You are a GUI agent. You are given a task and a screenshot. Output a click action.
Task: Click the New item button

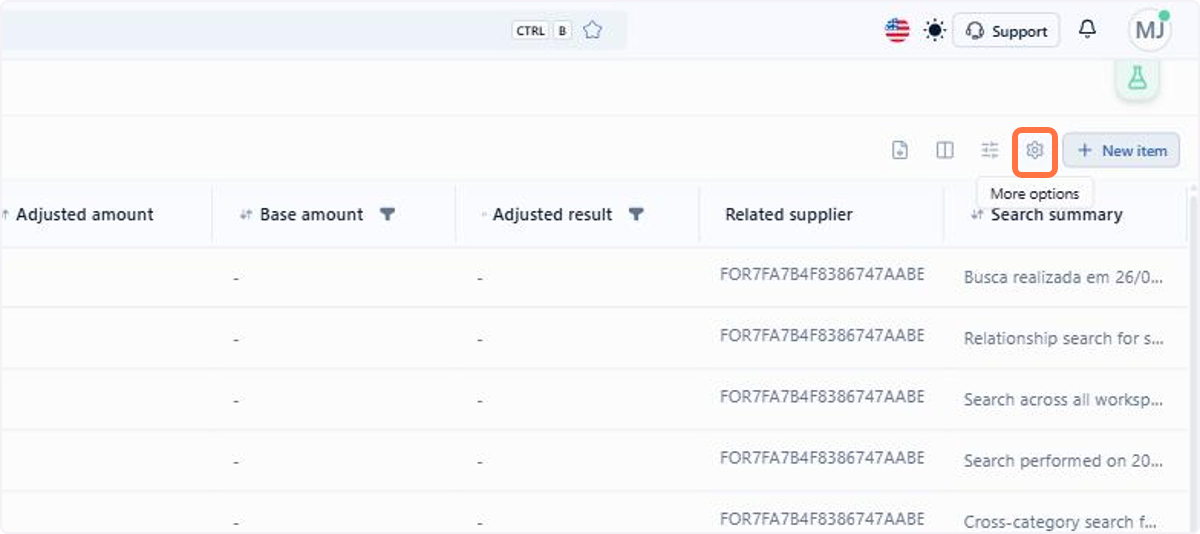point(1122,151)
